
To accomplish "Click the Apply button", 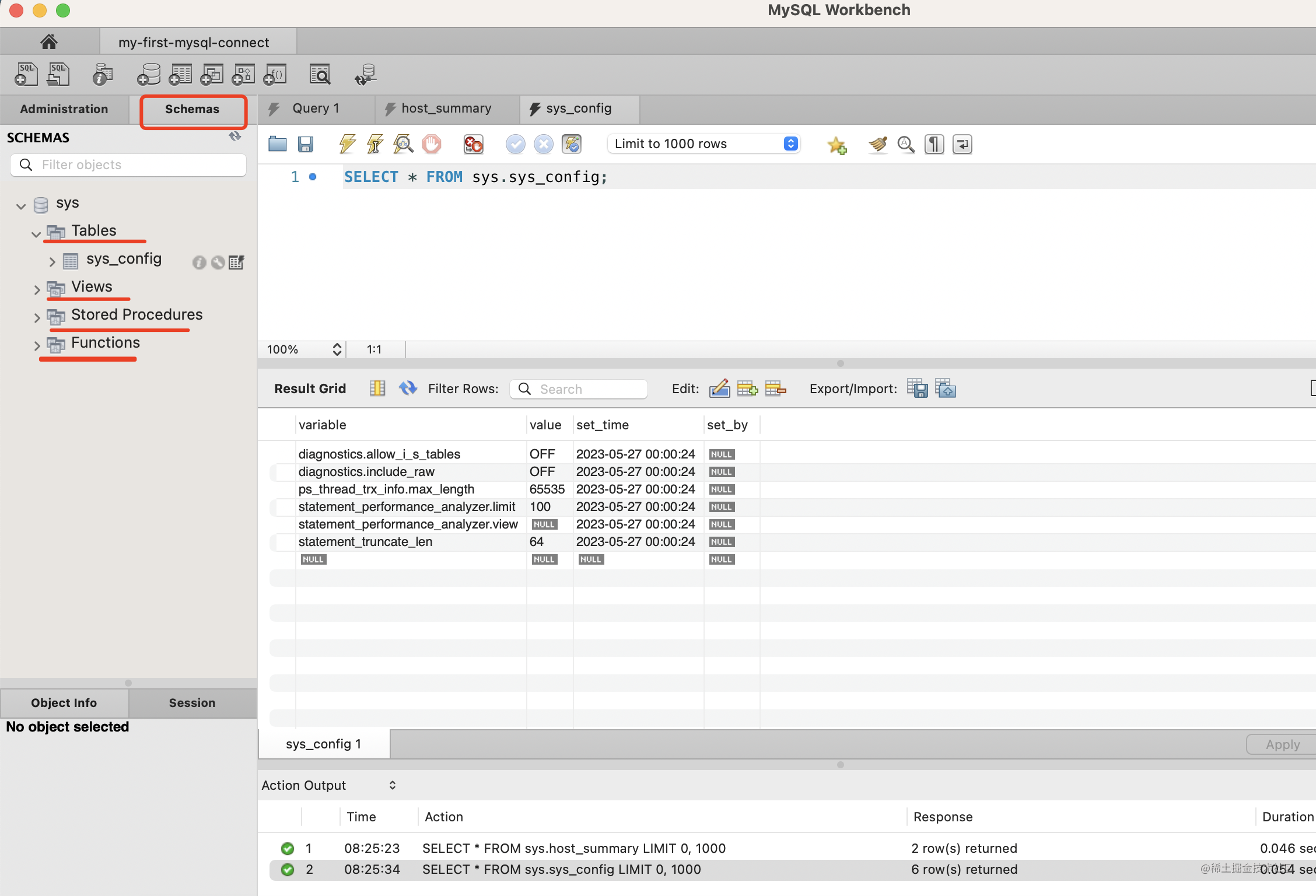I will pos(1282,744).
